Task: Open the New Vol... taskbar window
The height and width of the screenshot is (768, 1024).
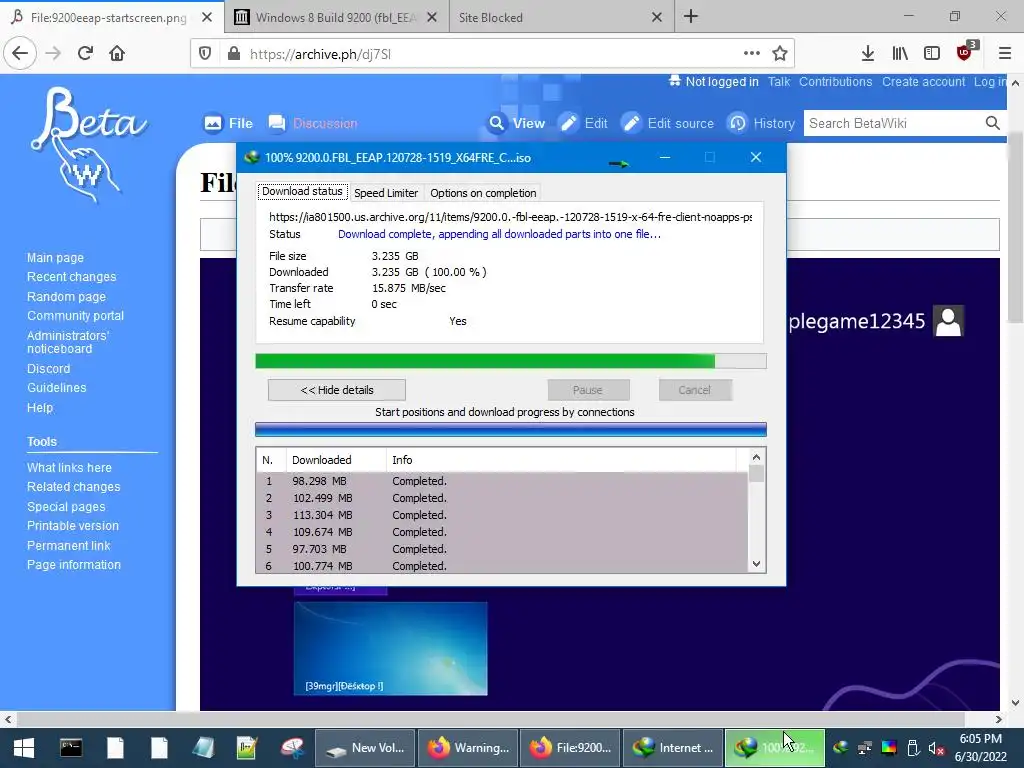Action: tap(365, 748)
